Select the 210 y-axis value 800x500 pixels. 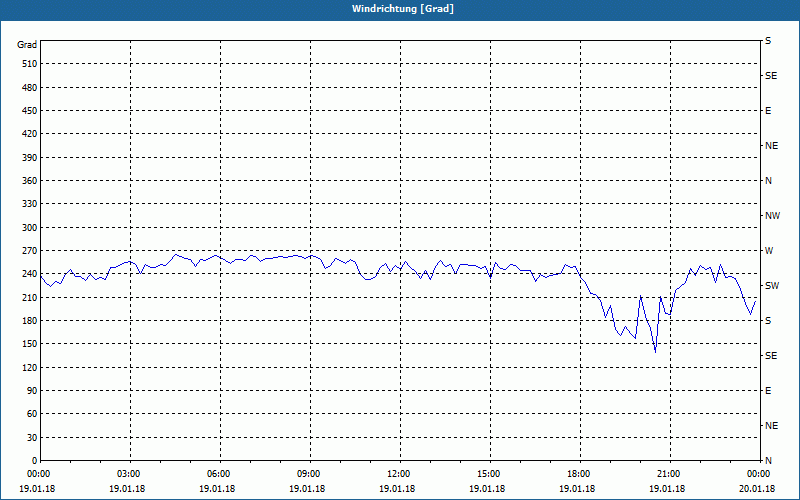pos(30,297)
